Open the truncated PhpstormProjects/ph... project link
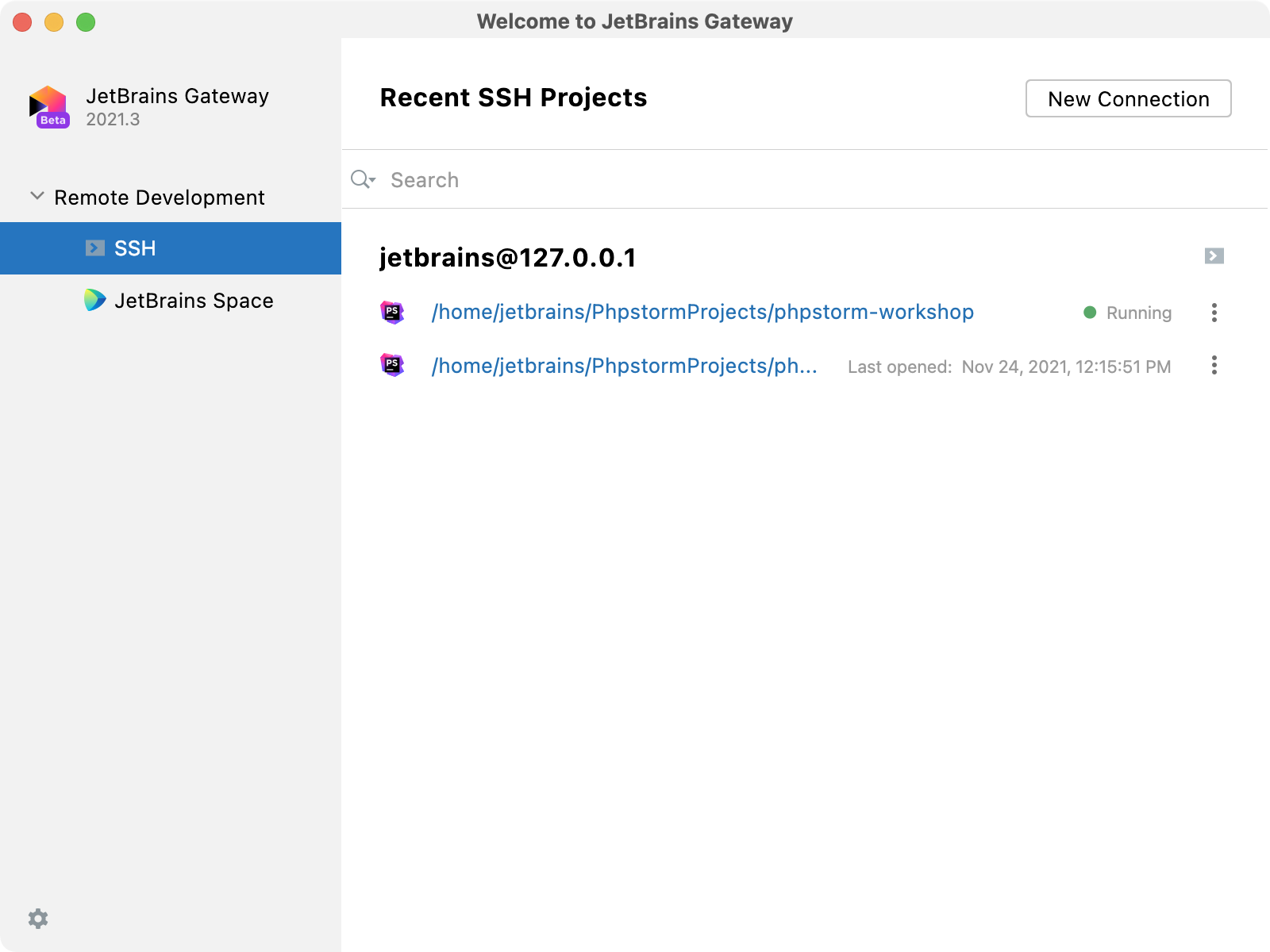 (x=624, y=366)
